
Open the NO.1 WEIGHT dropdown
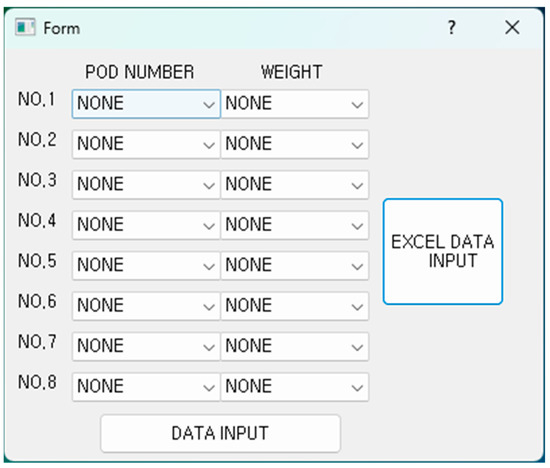coord(295,104)
